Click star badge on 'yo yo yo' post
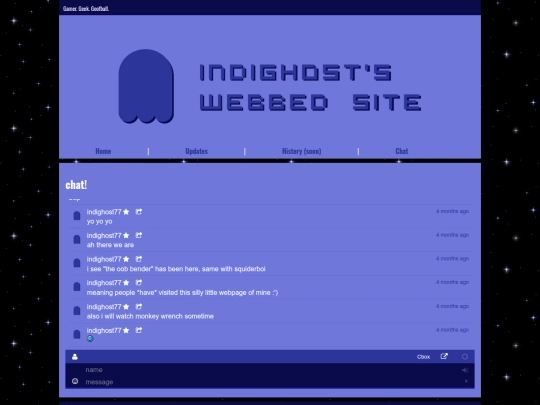540x405 pixels. pos(126,212)
